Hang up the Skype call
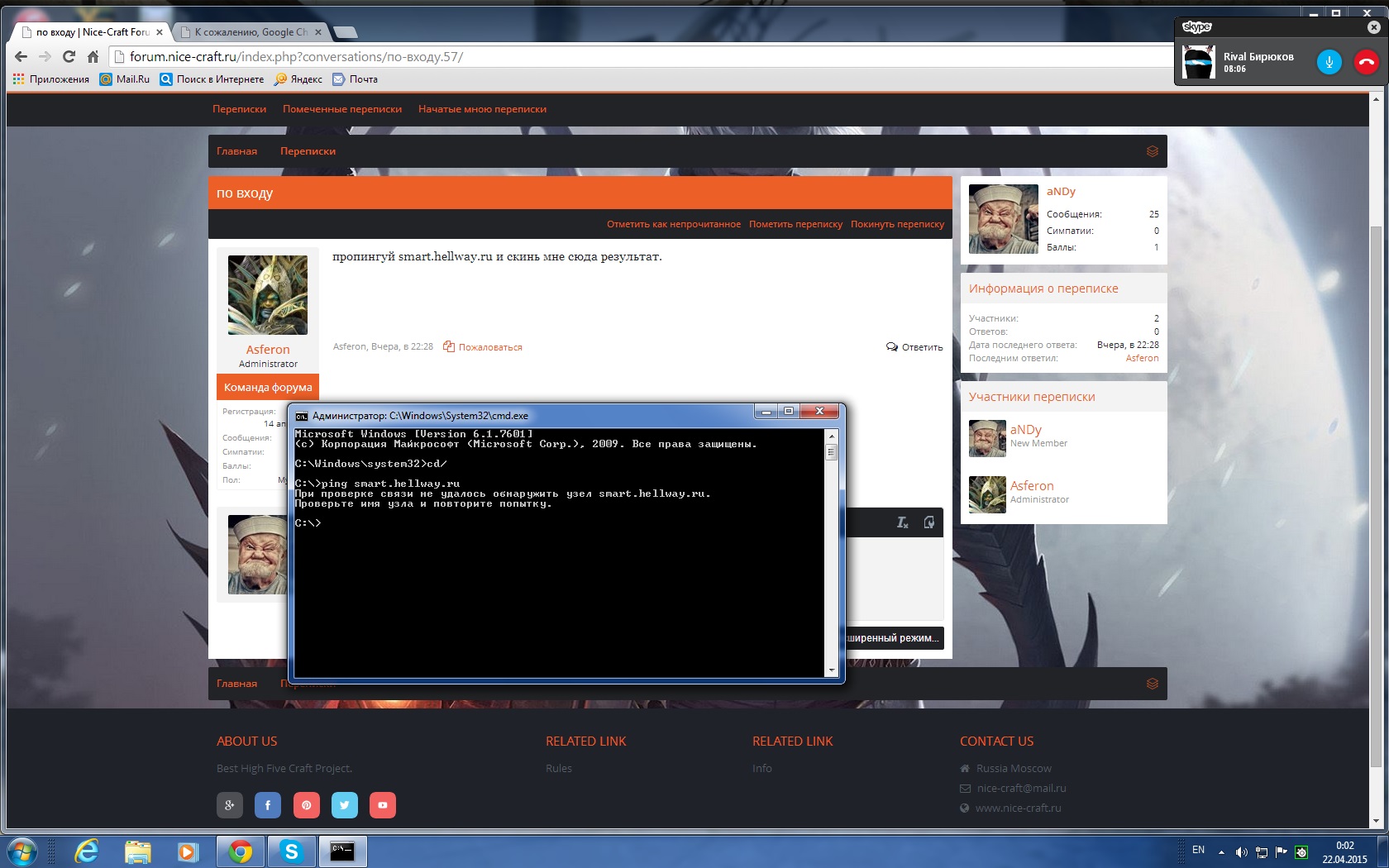This screenshot has height=868, width=1389. [x=1366, y=62]
